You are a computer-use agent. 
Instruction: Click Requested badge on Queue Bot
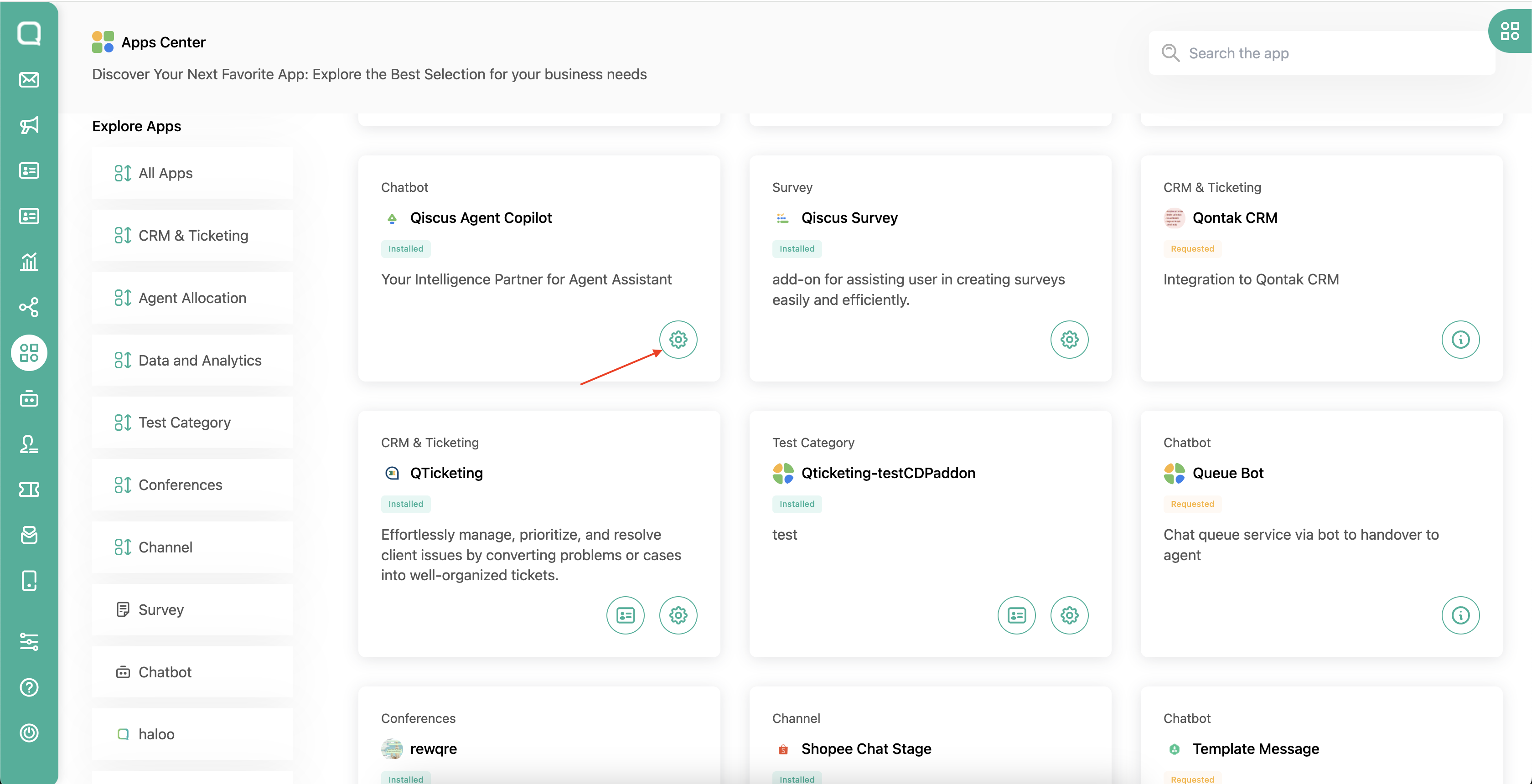[x=1192, y=504]
